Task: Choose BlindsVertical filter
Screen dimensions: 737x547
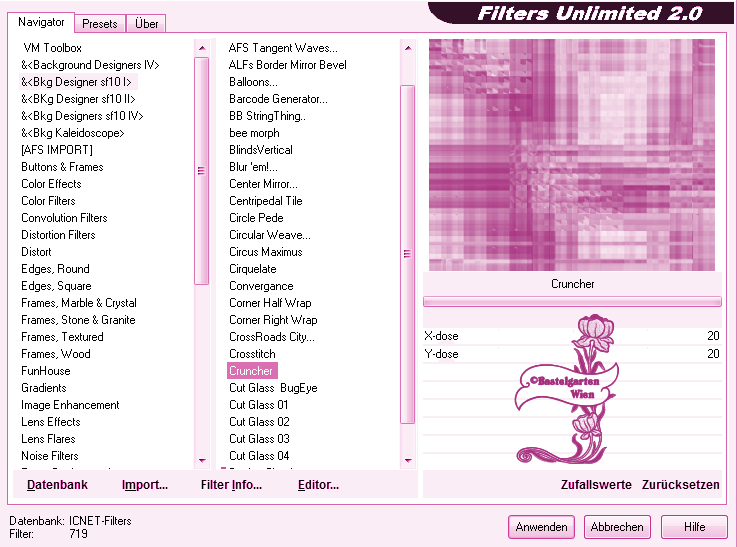Action: pos(261,150)
